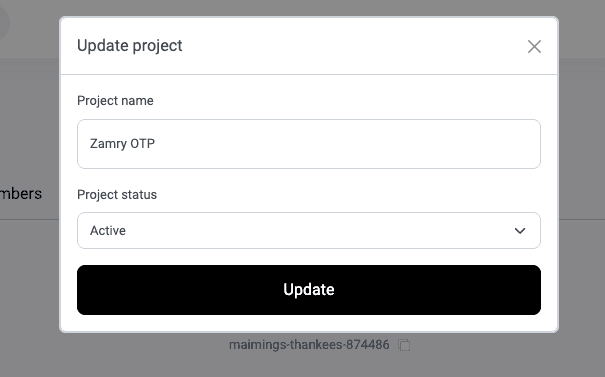
Task: Click the partially visible circle at top-left corner
Action: tap(4, 22)
